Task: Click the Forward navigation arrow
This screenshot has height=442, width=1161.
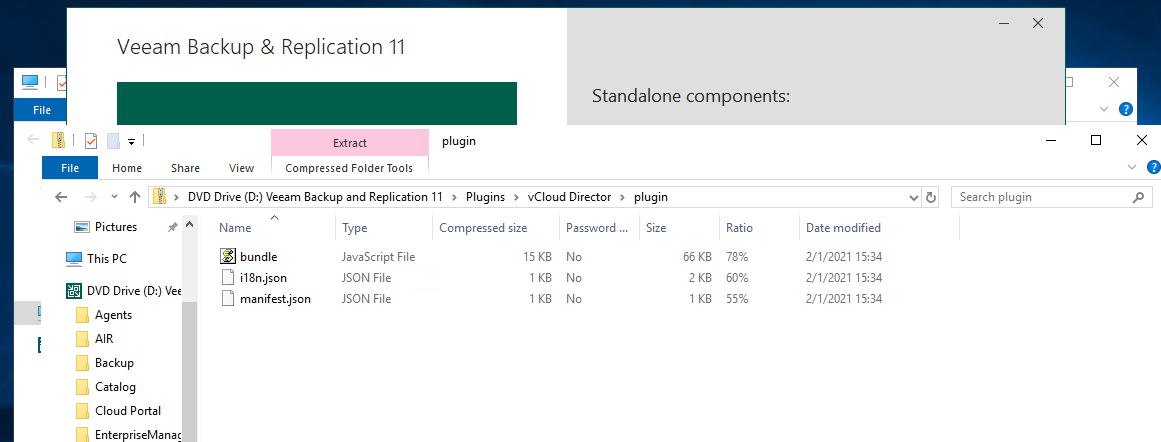Action: [90, 197]
